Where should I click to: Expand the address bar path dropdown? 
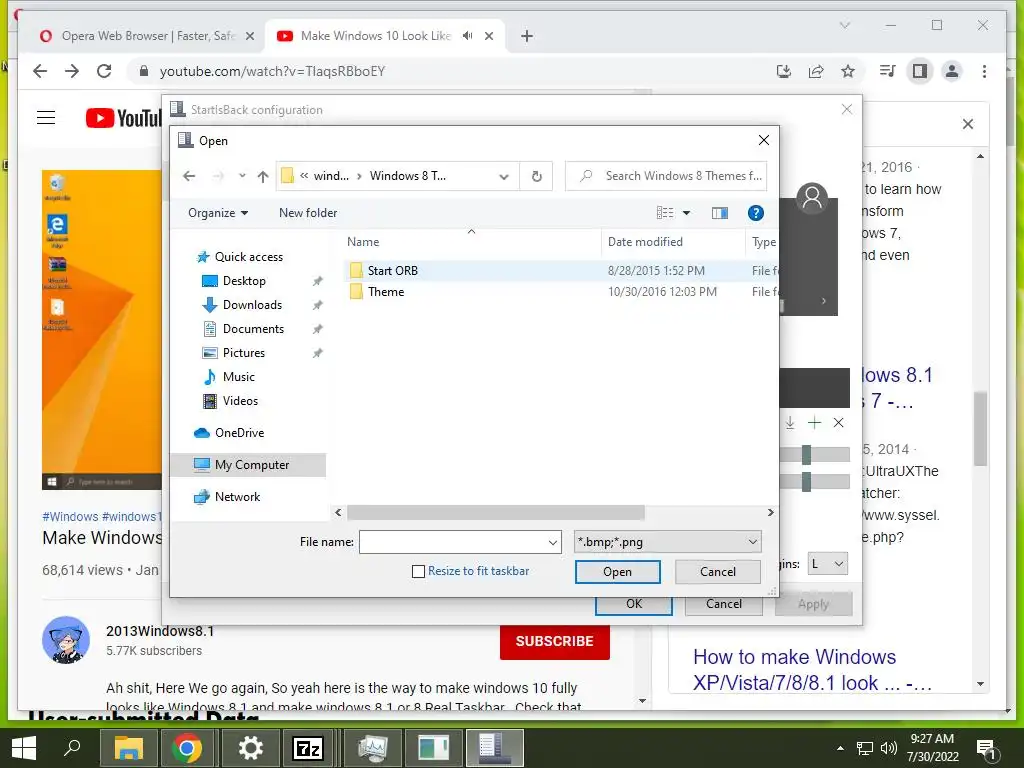coord(504,176)
